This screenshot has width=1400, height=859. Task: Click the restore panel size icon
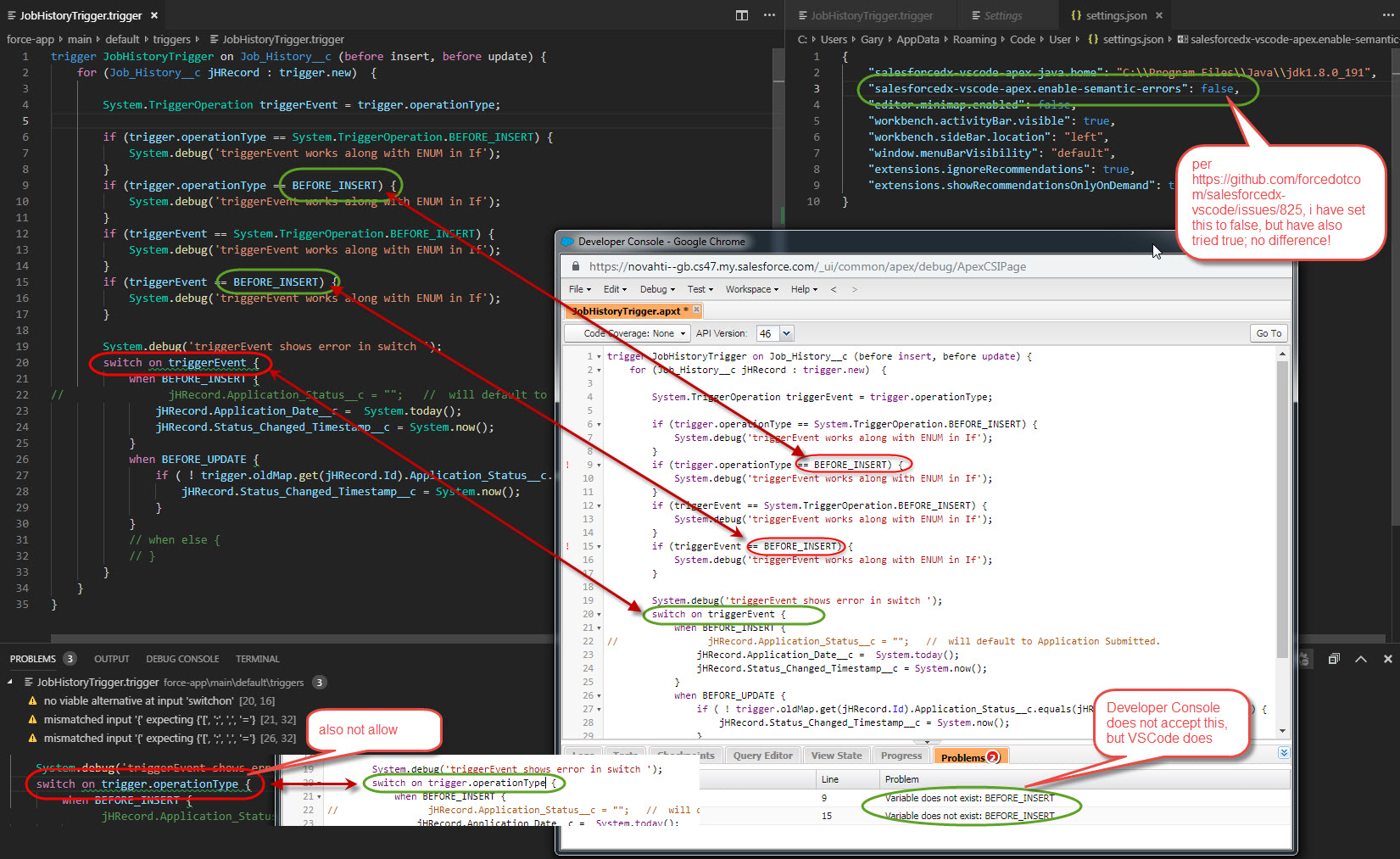(x=1334, y=658)
